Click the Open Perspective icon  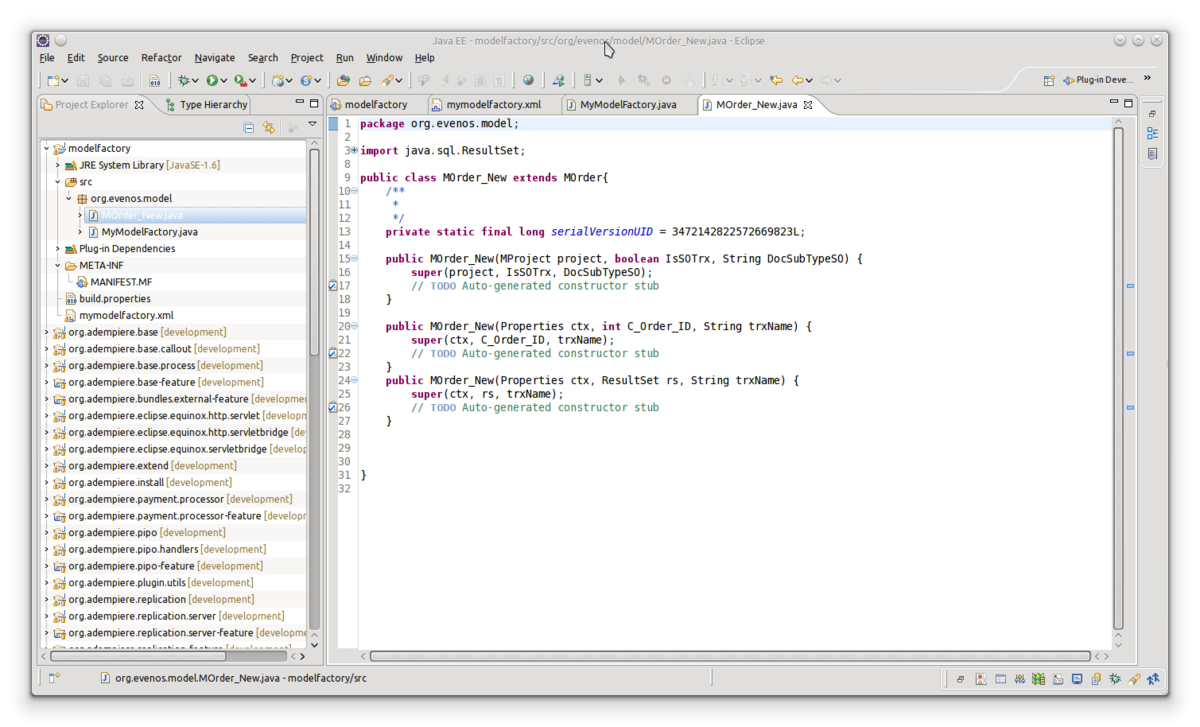(x=1049, y=80)
